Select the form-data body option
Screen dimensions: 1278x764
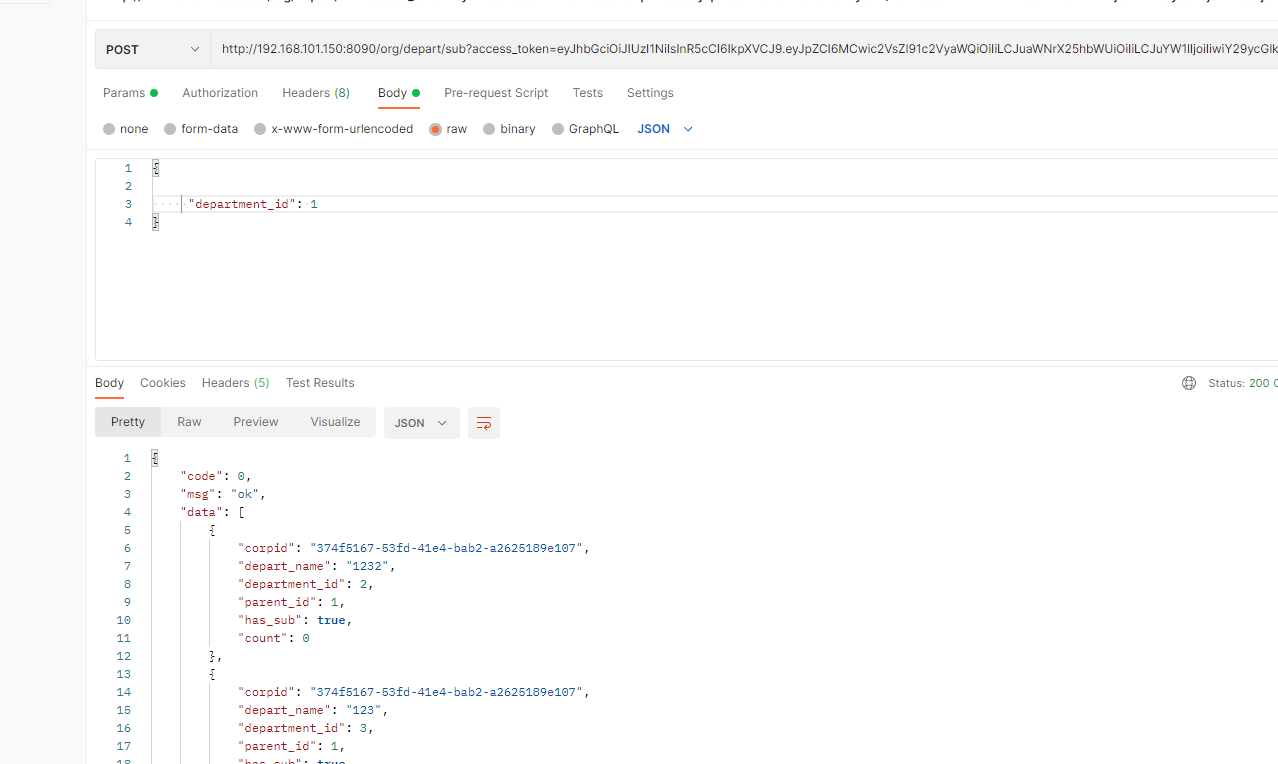tap(201, 129)
